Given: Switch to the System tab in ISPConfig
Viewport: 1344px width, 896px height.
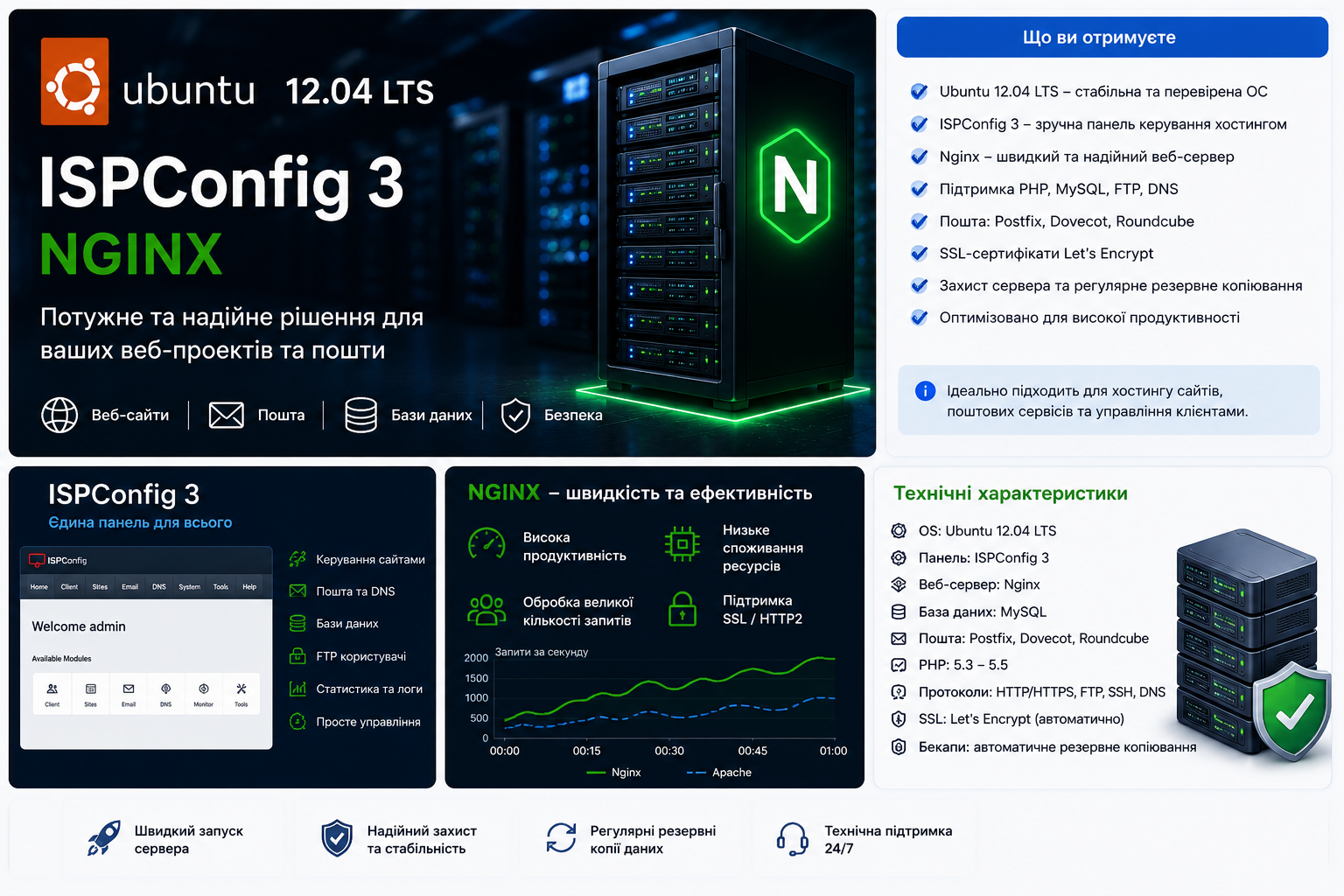Looking at the screenshot, I should click(x=189, y=586).
